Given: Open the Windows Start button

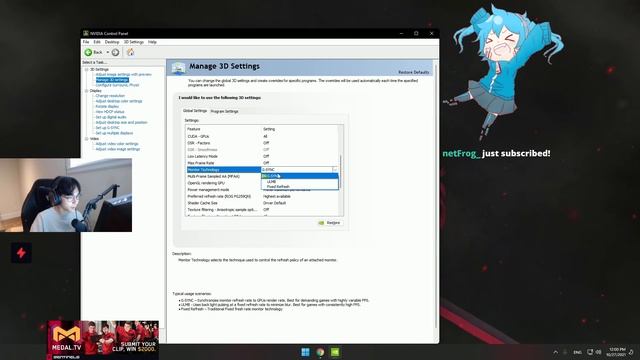Looking at the screenshot, I should click(x=305, y=352).
